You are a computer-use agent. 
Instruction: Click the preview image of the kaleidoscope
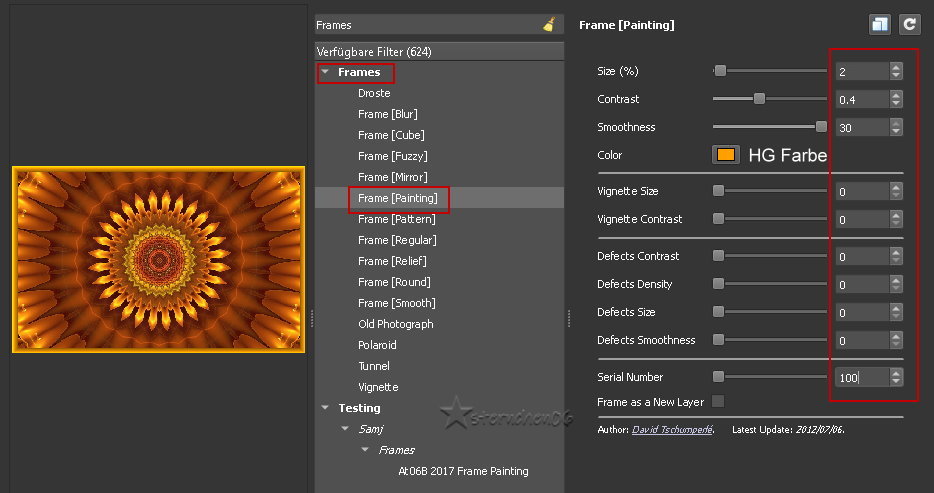point(158,260)
